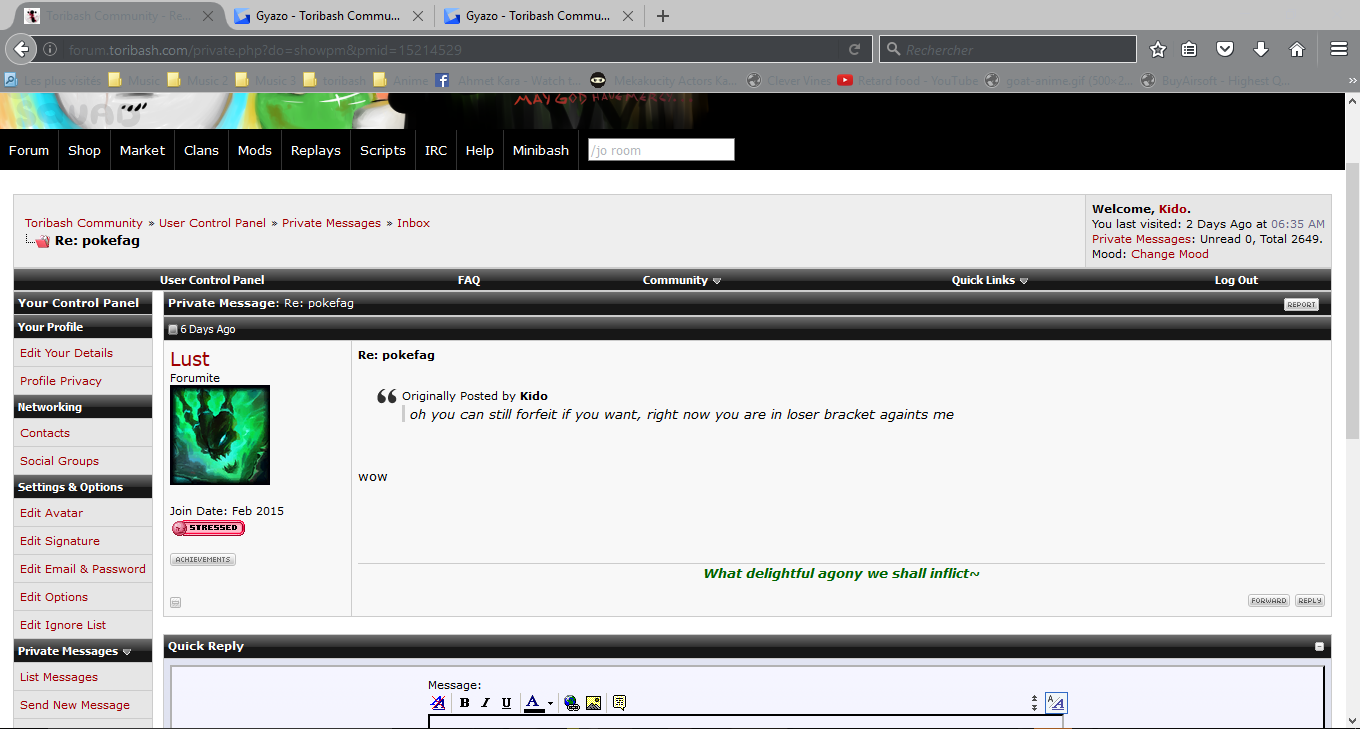Collapse the Quick Reply panel
The height and width of the screenshot is (729, 1360).
pos(1319,647)
